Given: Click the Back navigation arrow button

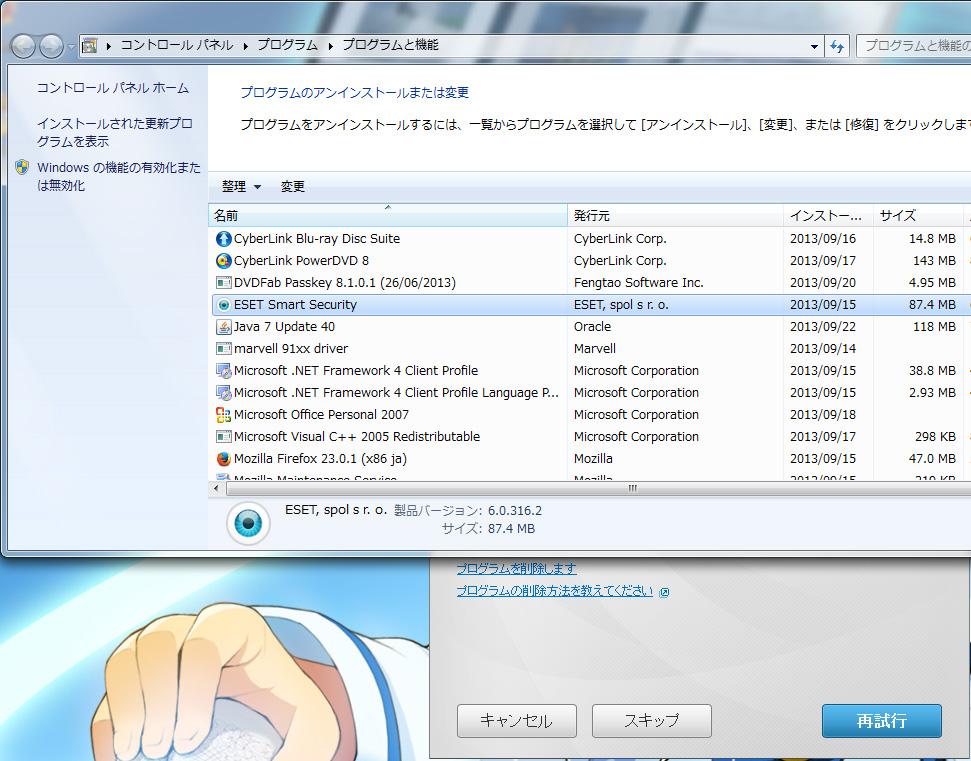Looking at the screenshot, I should tap(23, 46).
